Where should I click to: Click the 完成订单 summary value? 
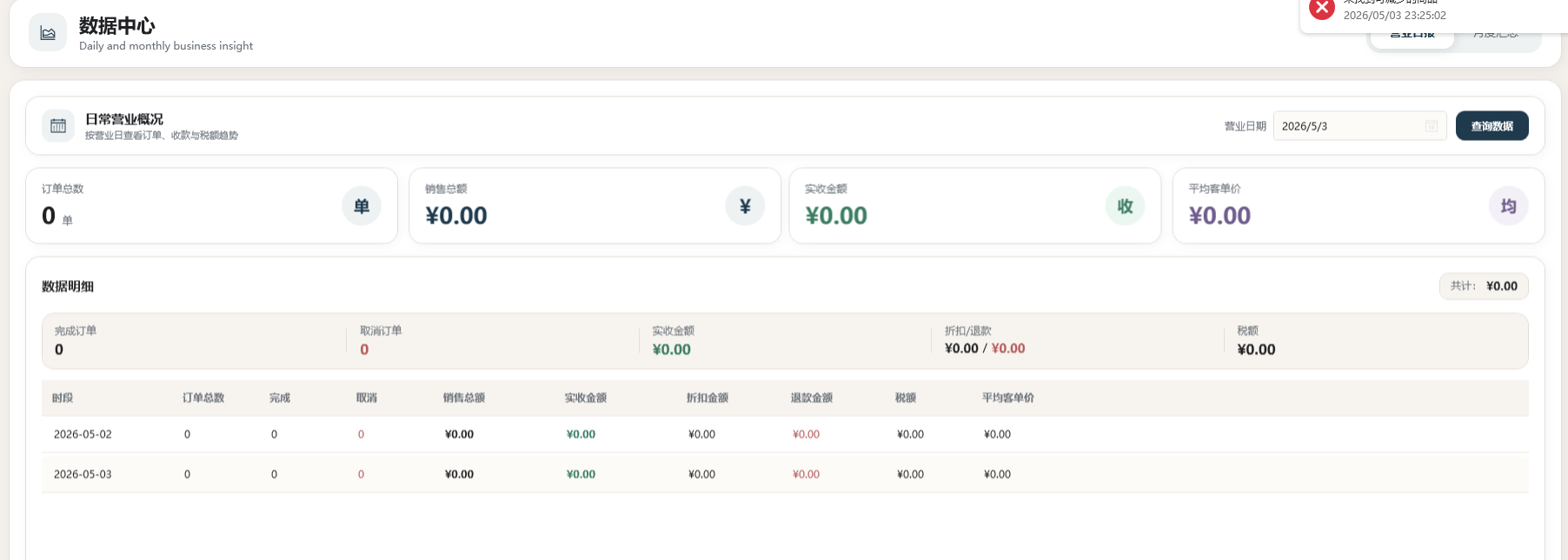(x=59, y=350)
